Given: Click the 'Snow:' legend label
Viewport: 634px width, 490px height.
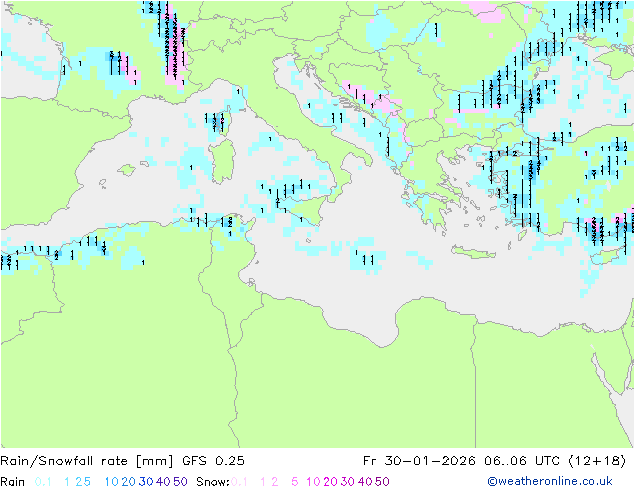Looking at the screenshot, I should coord(213,482).
